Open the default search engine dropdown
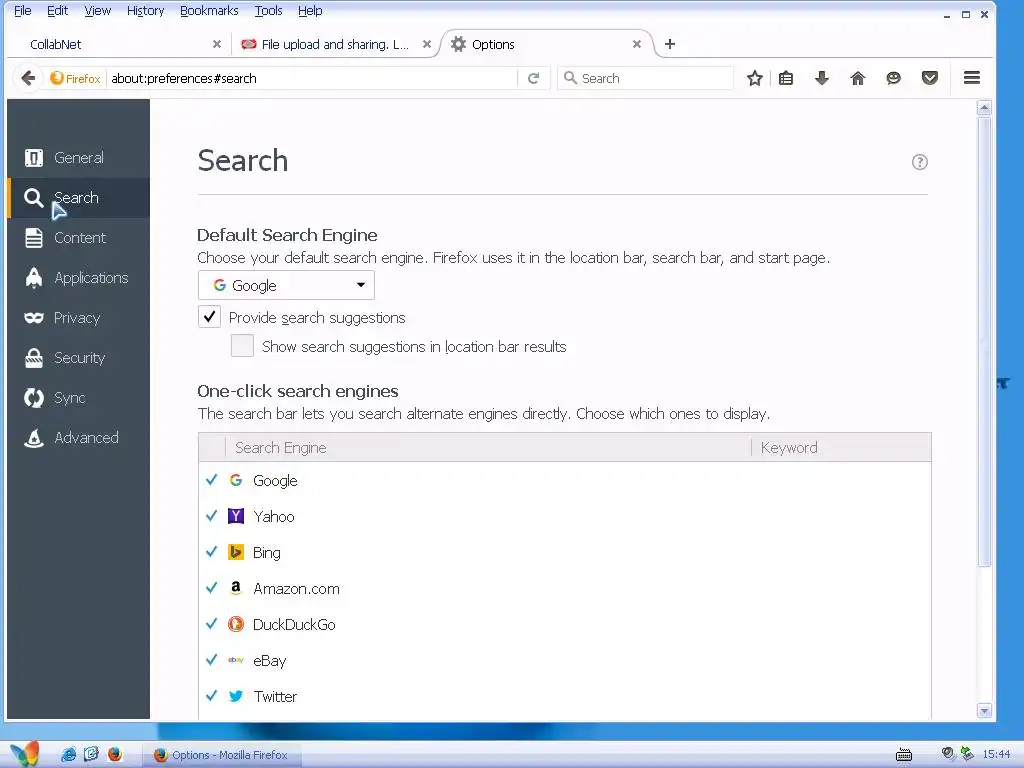This screenshot has height=768, width=1024. (x=286, y=285)
